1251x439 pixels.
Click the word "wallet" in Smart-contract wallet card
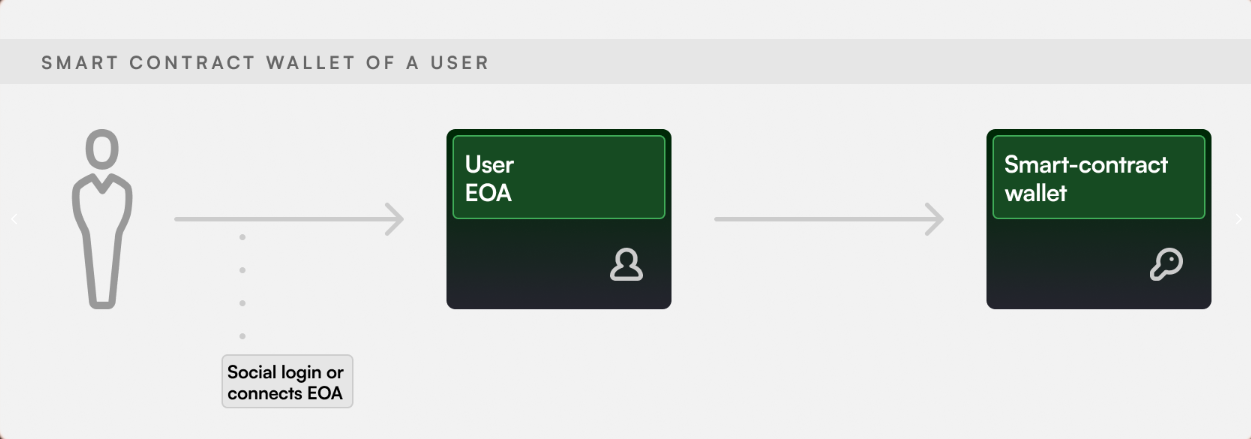coord(1035,193)
